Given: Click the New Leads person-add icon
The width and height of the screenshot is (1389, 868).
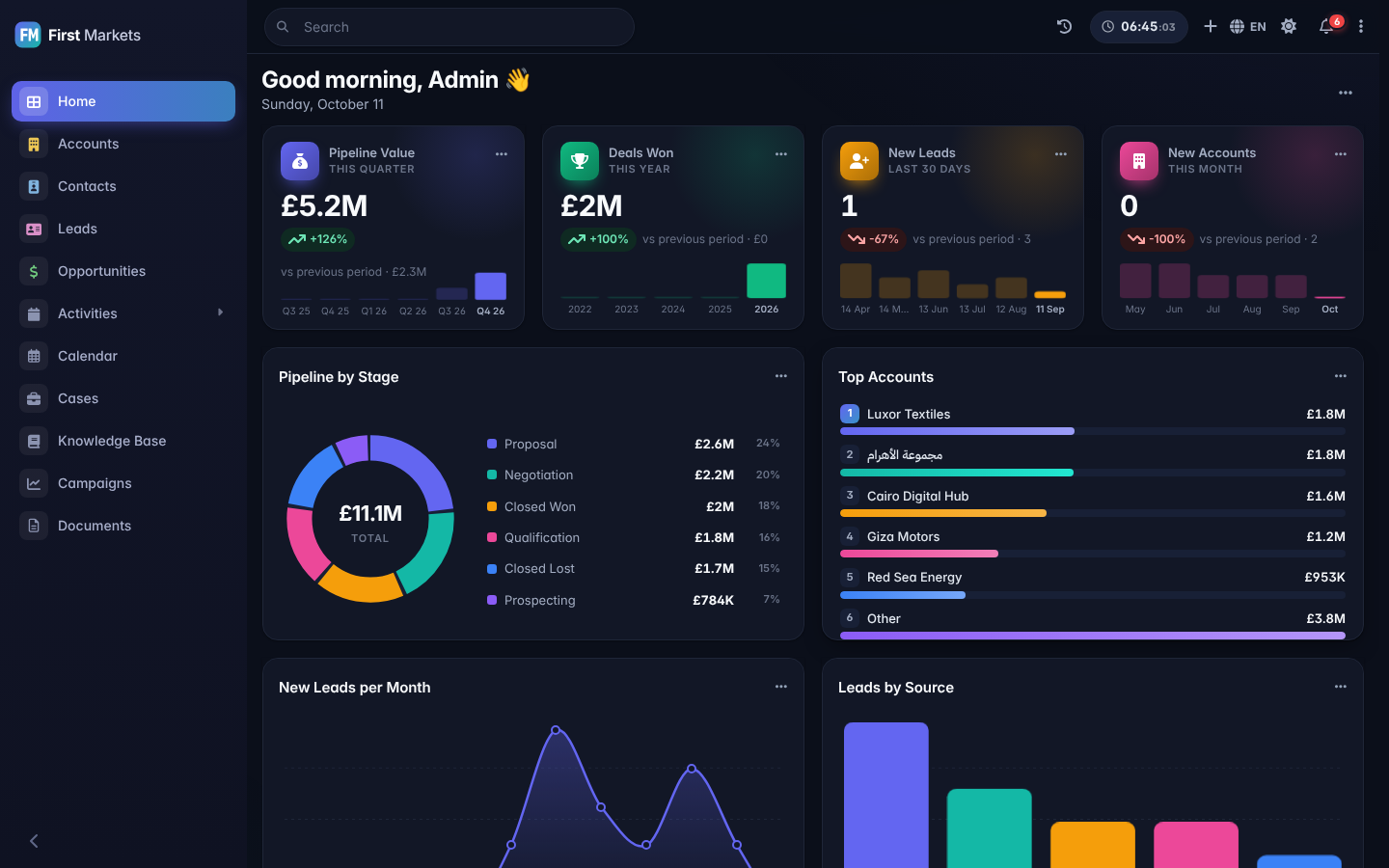Looking at the screenshot, I should [x=859, y=161].
